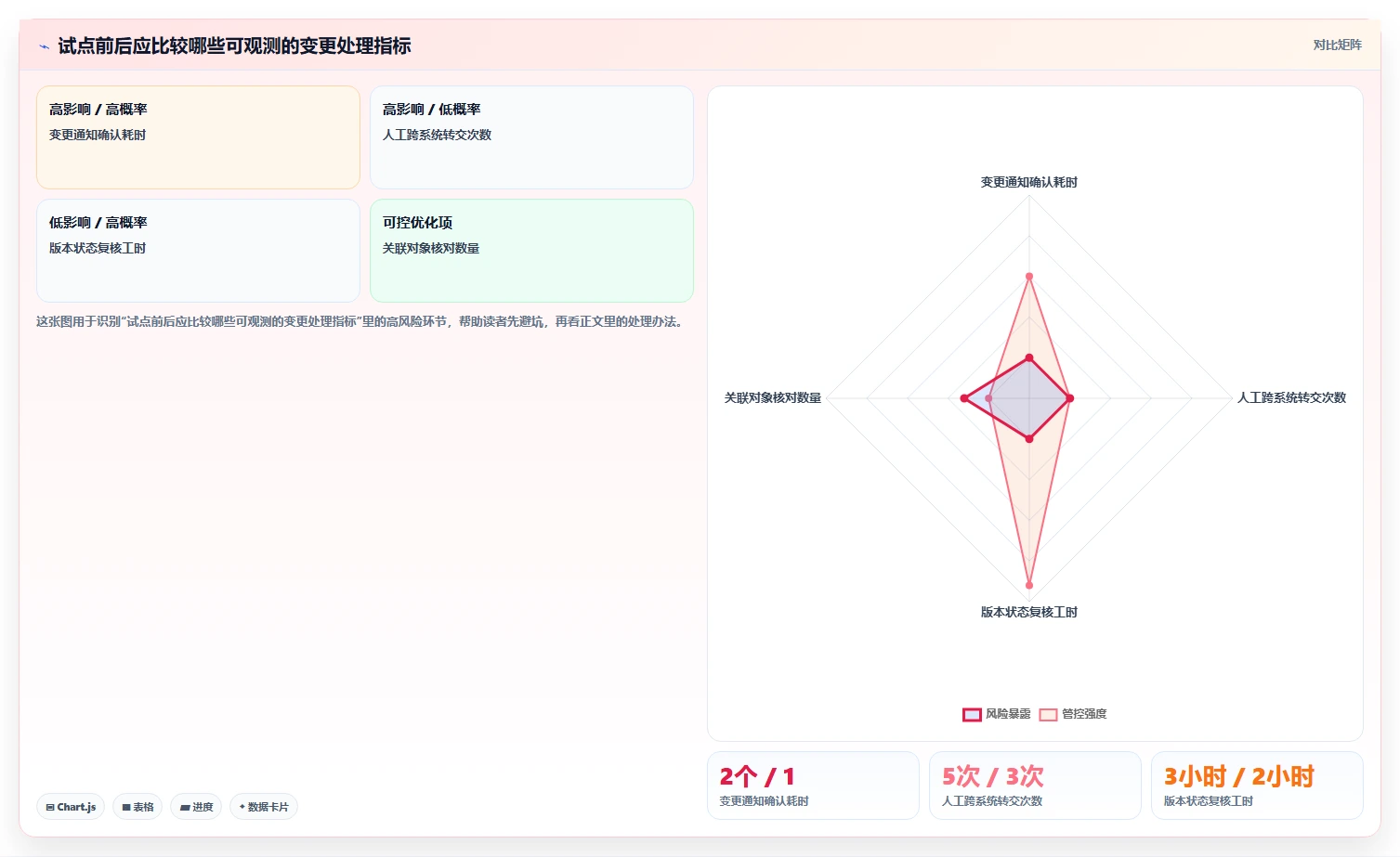Click the 对比矩阵 label in the header
The width and height of the screenshot is (1400, 857).
[x=1337, y=45]
